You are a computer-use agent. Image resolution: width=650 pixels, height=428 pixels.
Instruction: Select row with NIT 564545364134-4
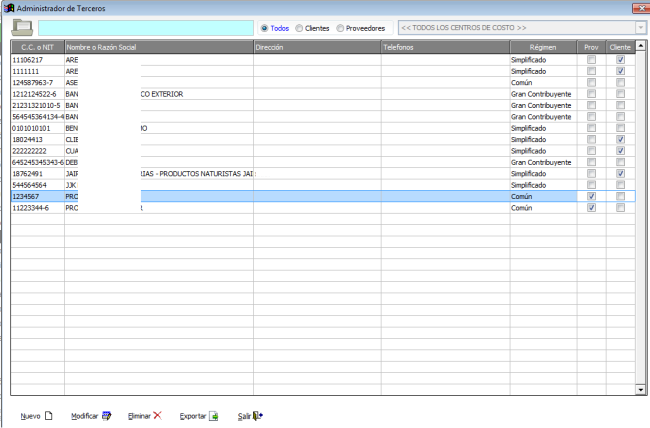click(x=323, y=117)
